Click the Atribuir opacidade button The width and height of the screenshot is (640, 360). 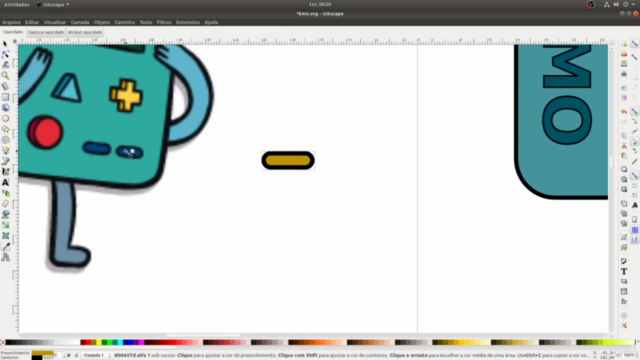[x=85, y=32]
